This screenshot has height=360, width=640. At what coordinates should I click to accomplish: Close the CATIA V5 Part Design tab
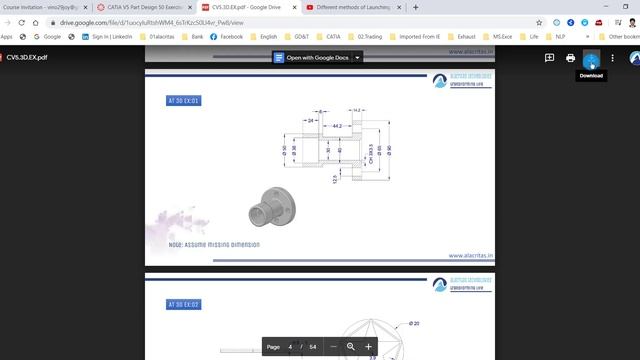point(190,7)
